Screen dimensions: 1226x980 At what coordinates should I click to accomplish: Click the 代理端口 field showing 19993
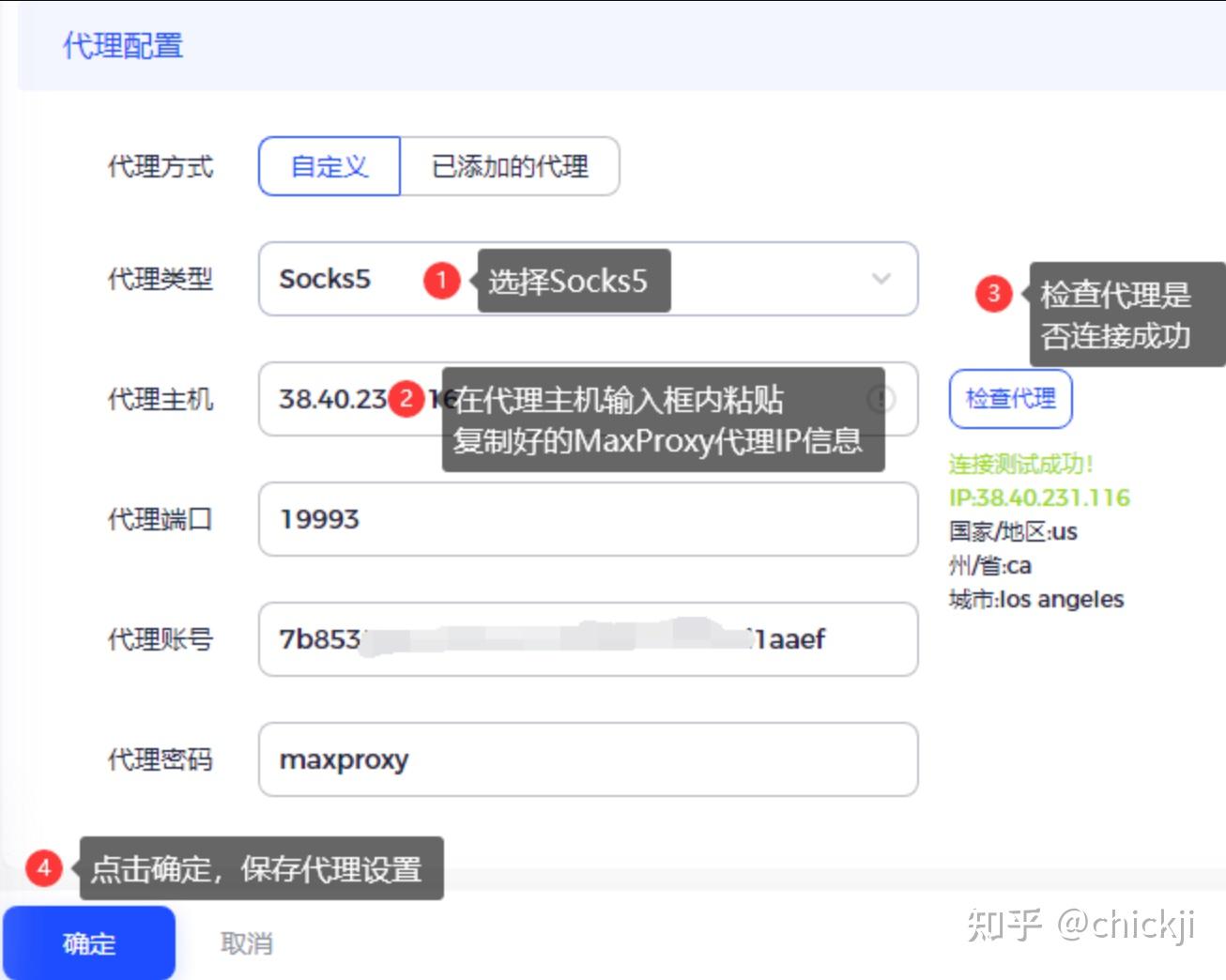[x=587, y=519]
